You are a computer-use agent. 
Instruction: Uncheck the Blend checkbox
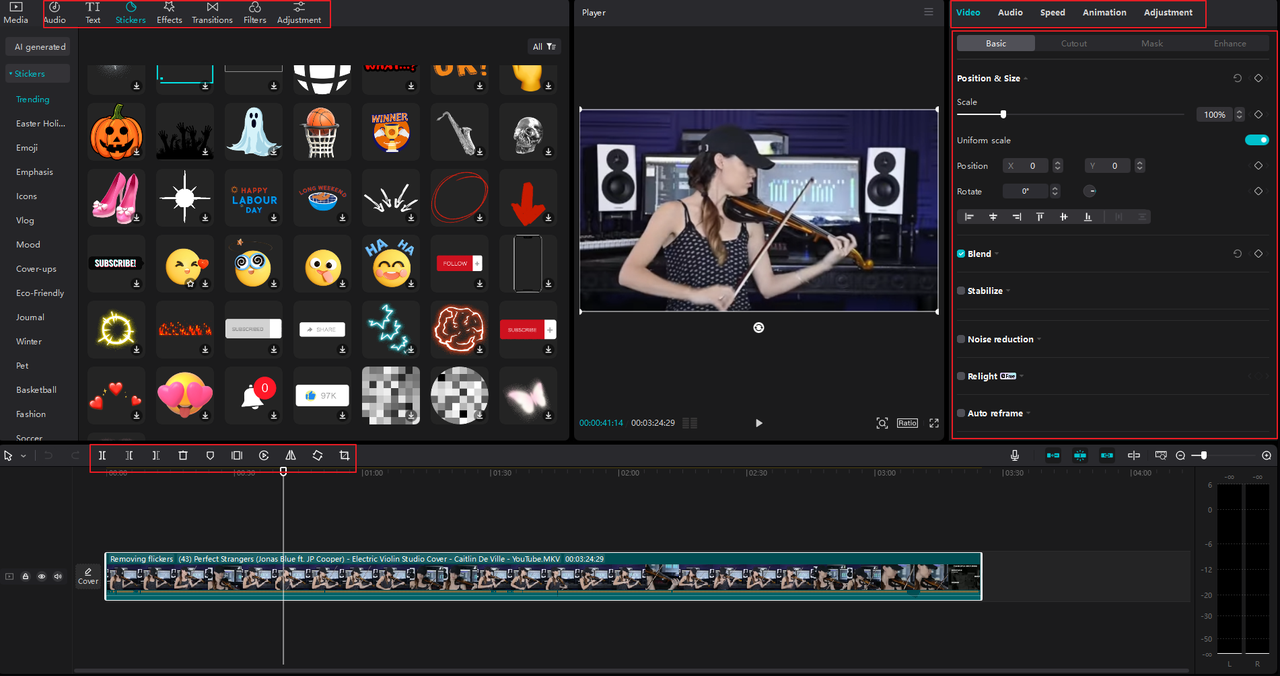(x=961, y=254)
